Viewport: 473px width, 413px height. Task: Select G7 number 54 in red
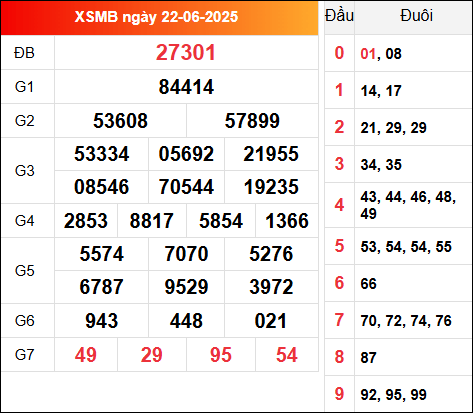(x=287, y=355)
